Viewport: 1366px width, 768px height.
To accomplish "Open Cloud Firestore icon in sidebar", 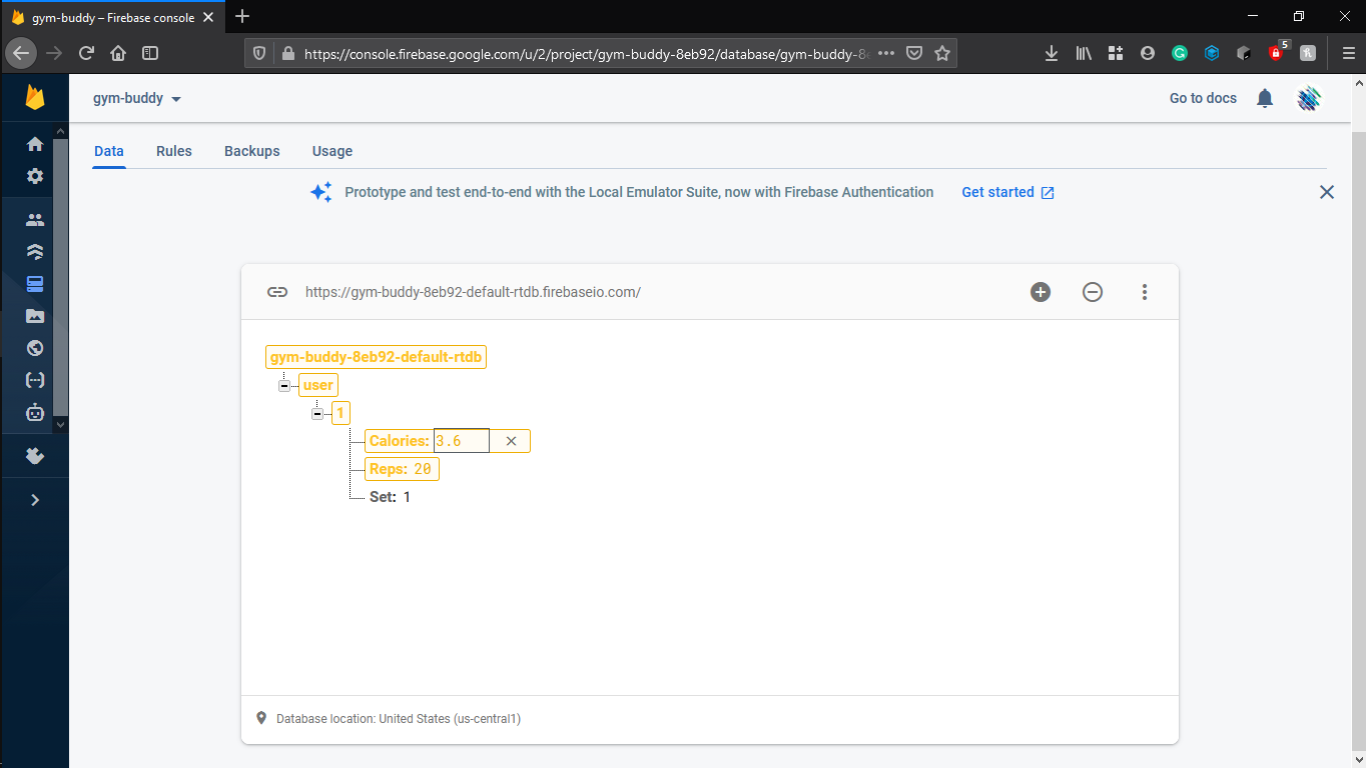I will click(x=35, y=252).
